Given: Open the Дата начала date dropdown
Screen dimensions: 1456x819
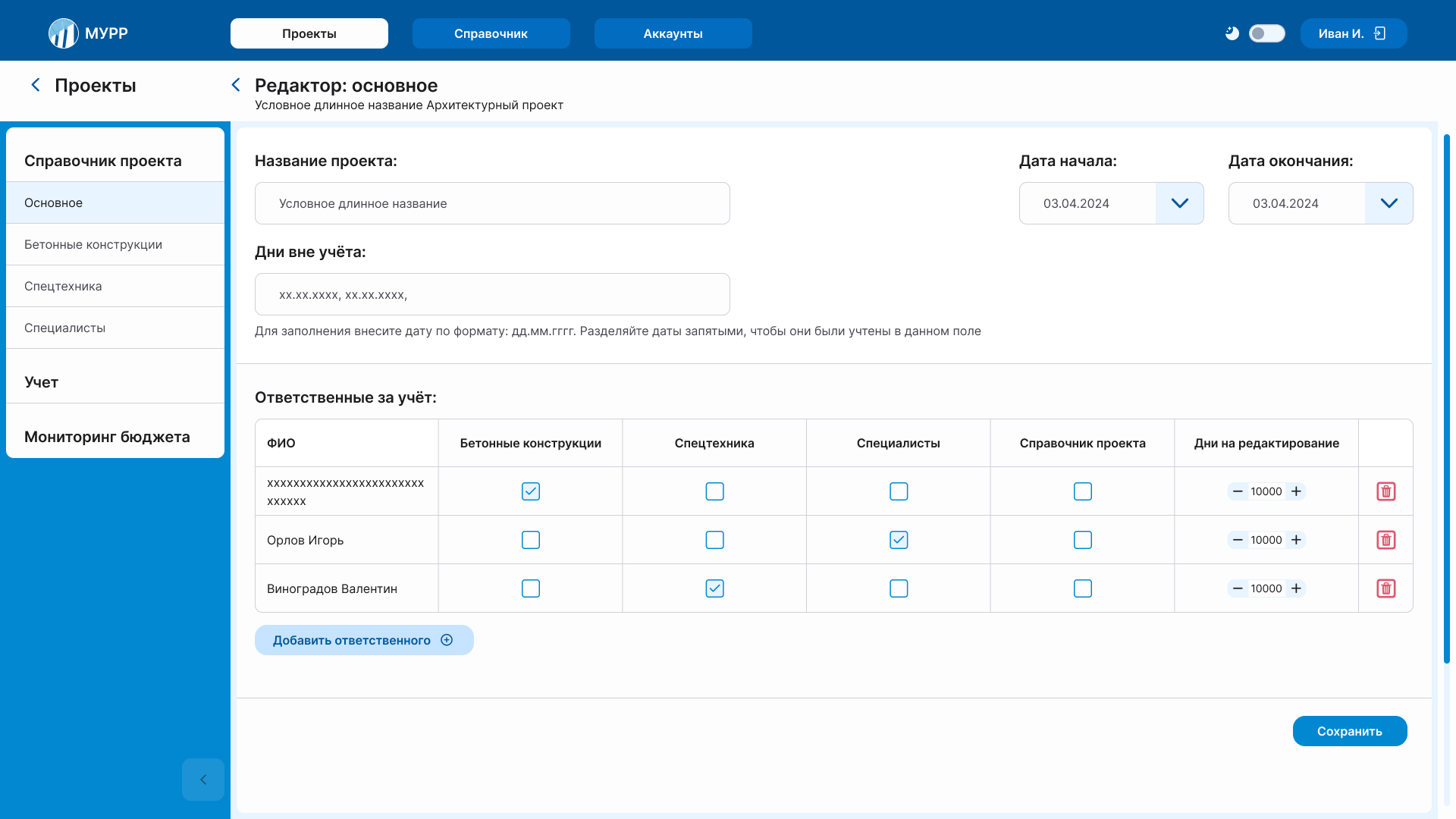Looking at the screenshot, I should click(1179, 203).
